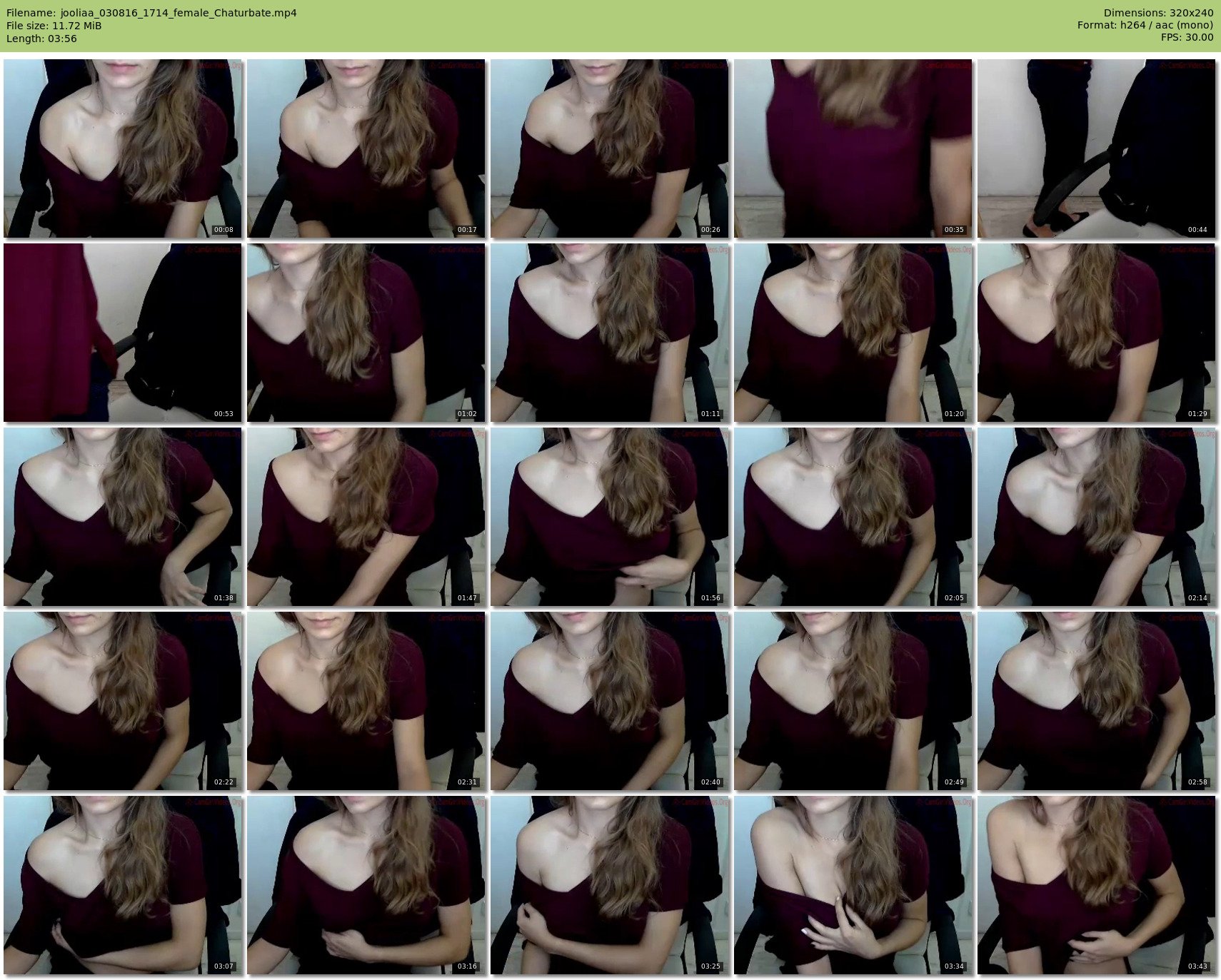Click the "Length: 03:56" text
The image size is (1221, 980).
[41, 39]
